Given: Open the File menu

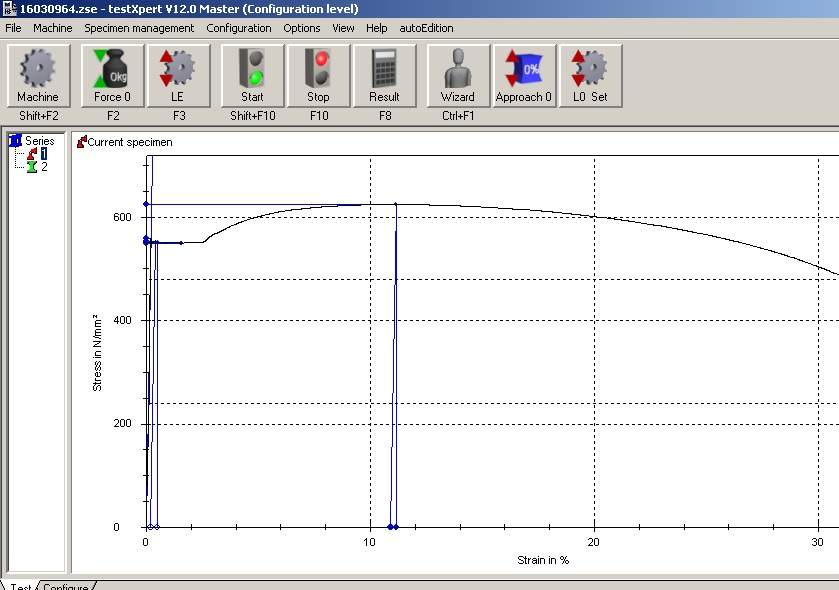Looking at the screenshot, I should pos(13,28).
